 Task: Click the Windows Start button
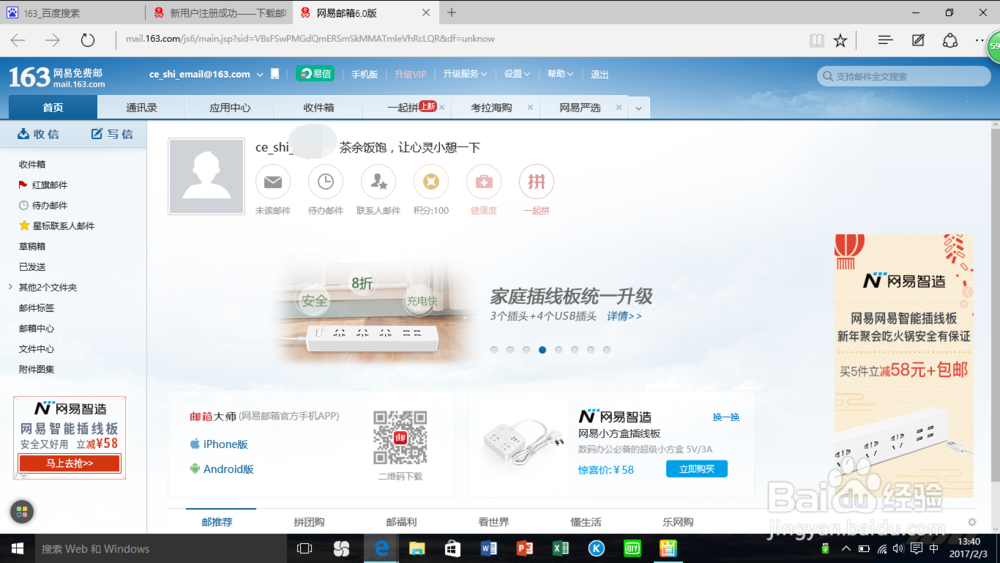pos(17,548)
